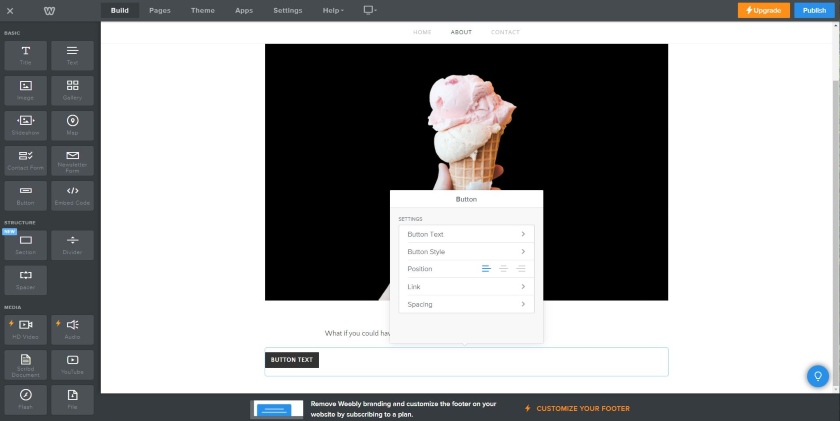Select the Gallery element
Viewport: 840px width, 421px height.
point(72,91)
